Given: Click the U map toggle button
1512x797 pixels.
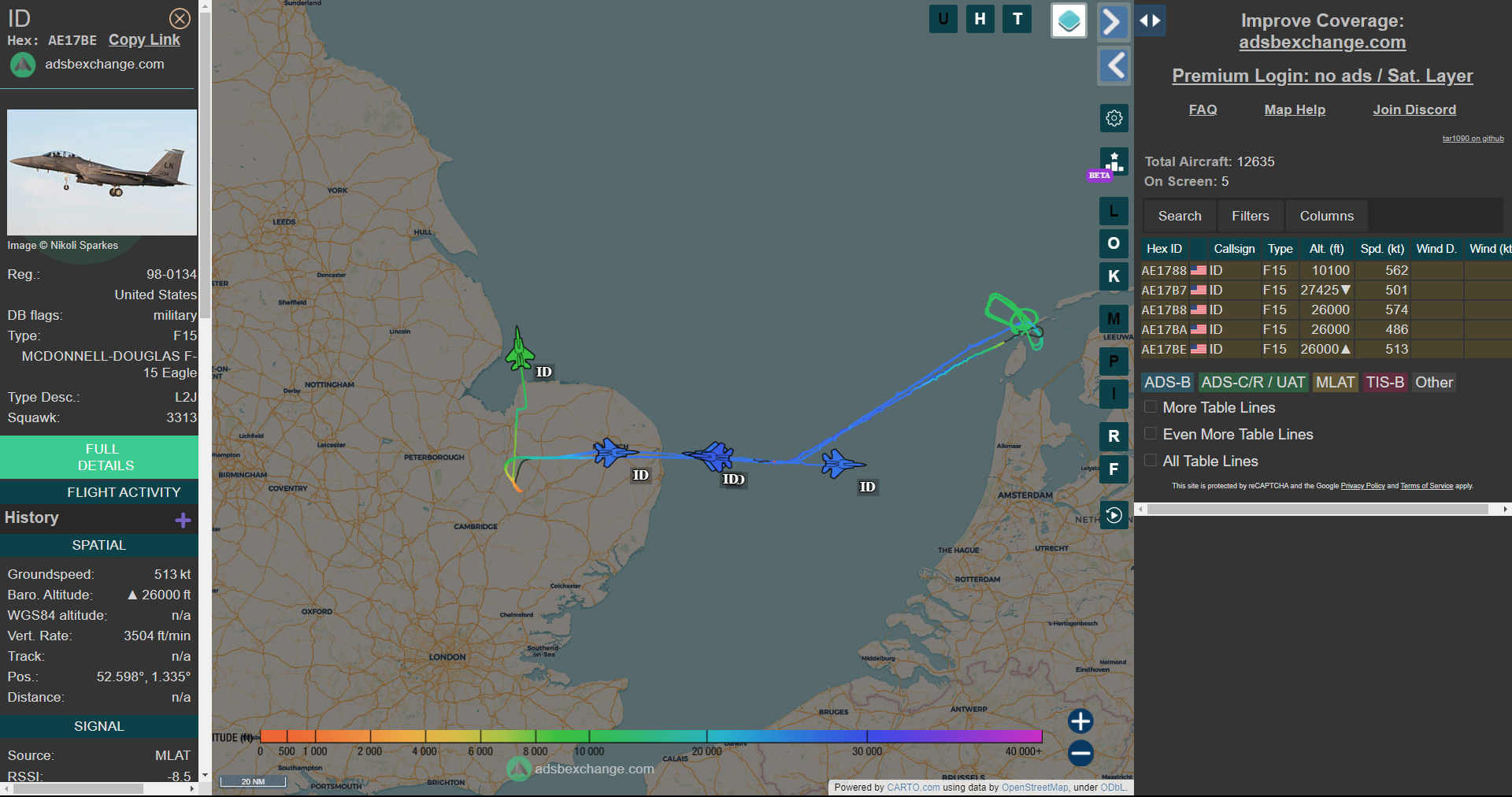Looking at the screenshot, I should point(943,19).
